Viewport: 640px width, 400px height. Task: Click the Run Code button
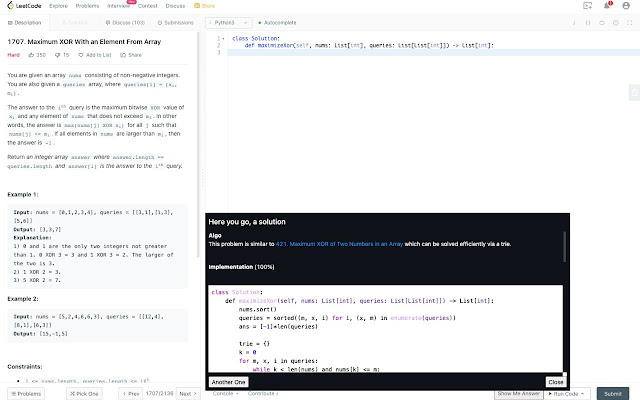tap(567, 393)
